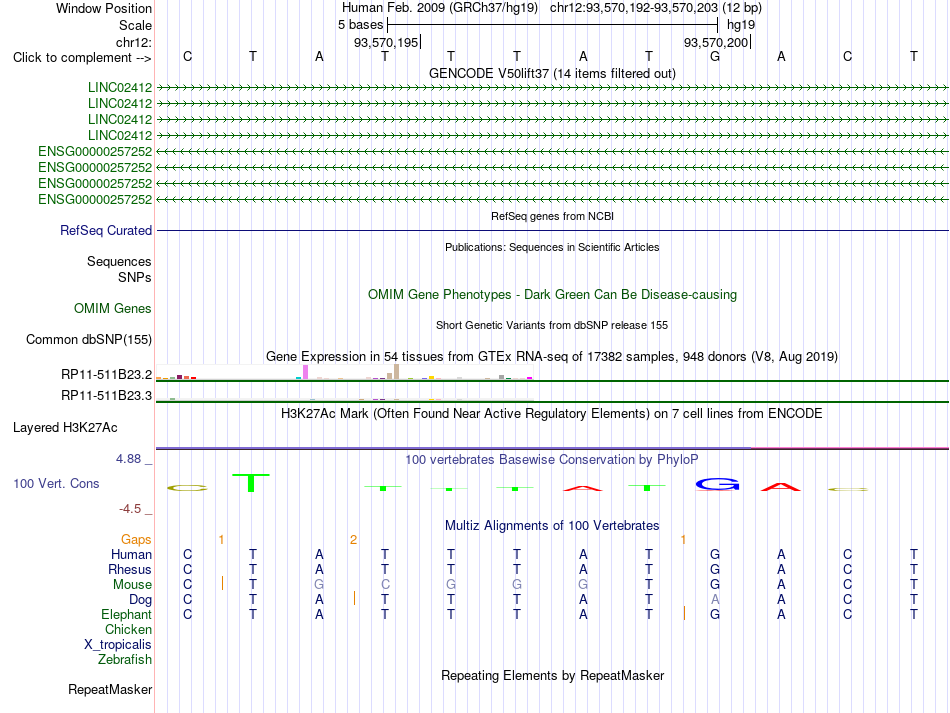Click the GTEx Gene Expression track title

pos(552,357)
